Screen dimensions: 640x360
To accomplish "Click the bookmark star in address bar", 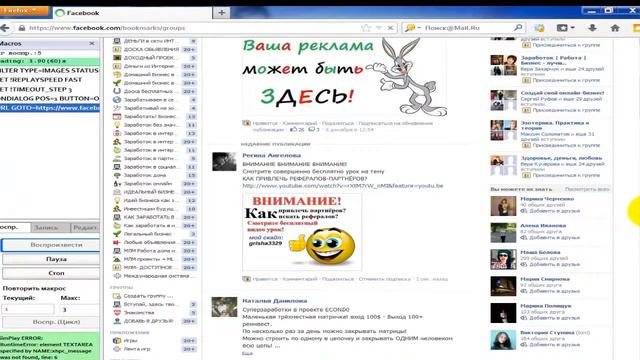I will [x=366, y=28].
